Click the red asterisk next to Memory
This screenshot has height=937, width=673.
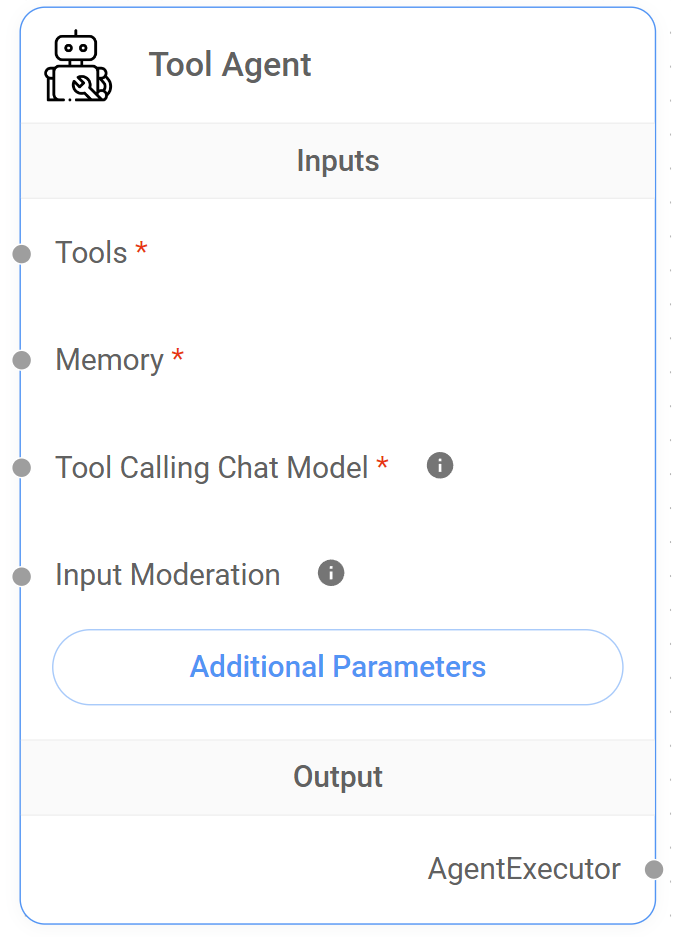177,355
